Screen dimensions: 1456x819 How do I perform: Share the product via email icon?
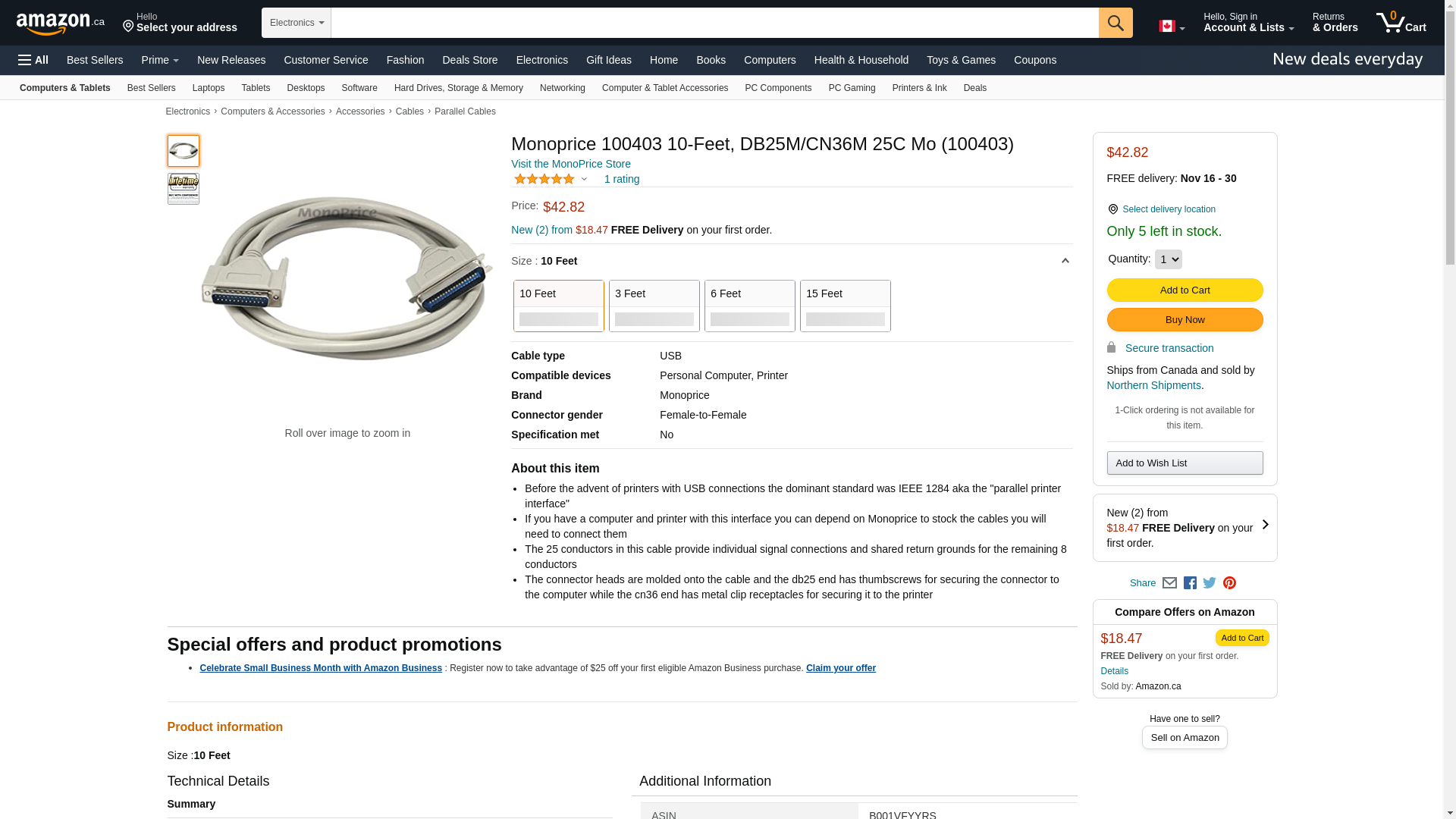point(1169,583)
